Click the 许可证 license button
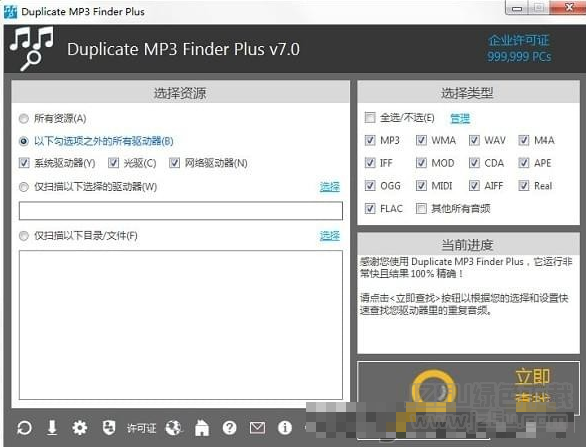This screenshot has height=447, width=586. pos(141,428)
